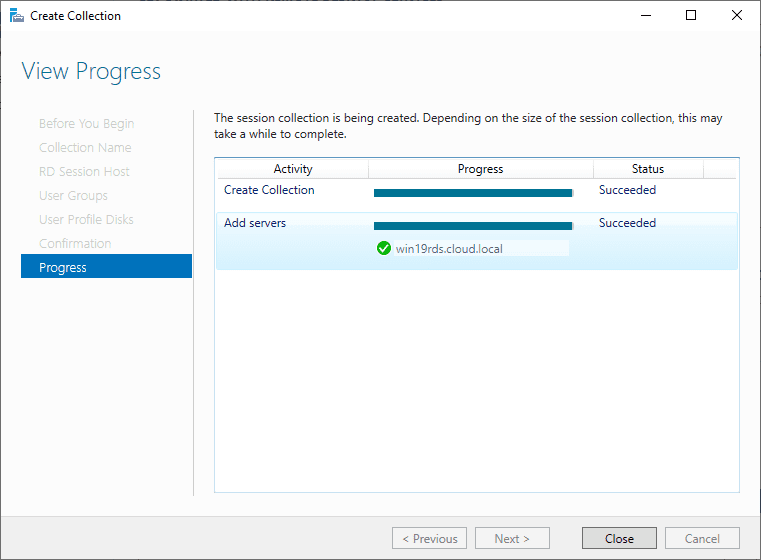Click the Create Collection progress bar
The height and width of the screenshot is (560, 761).
[473, 192]
